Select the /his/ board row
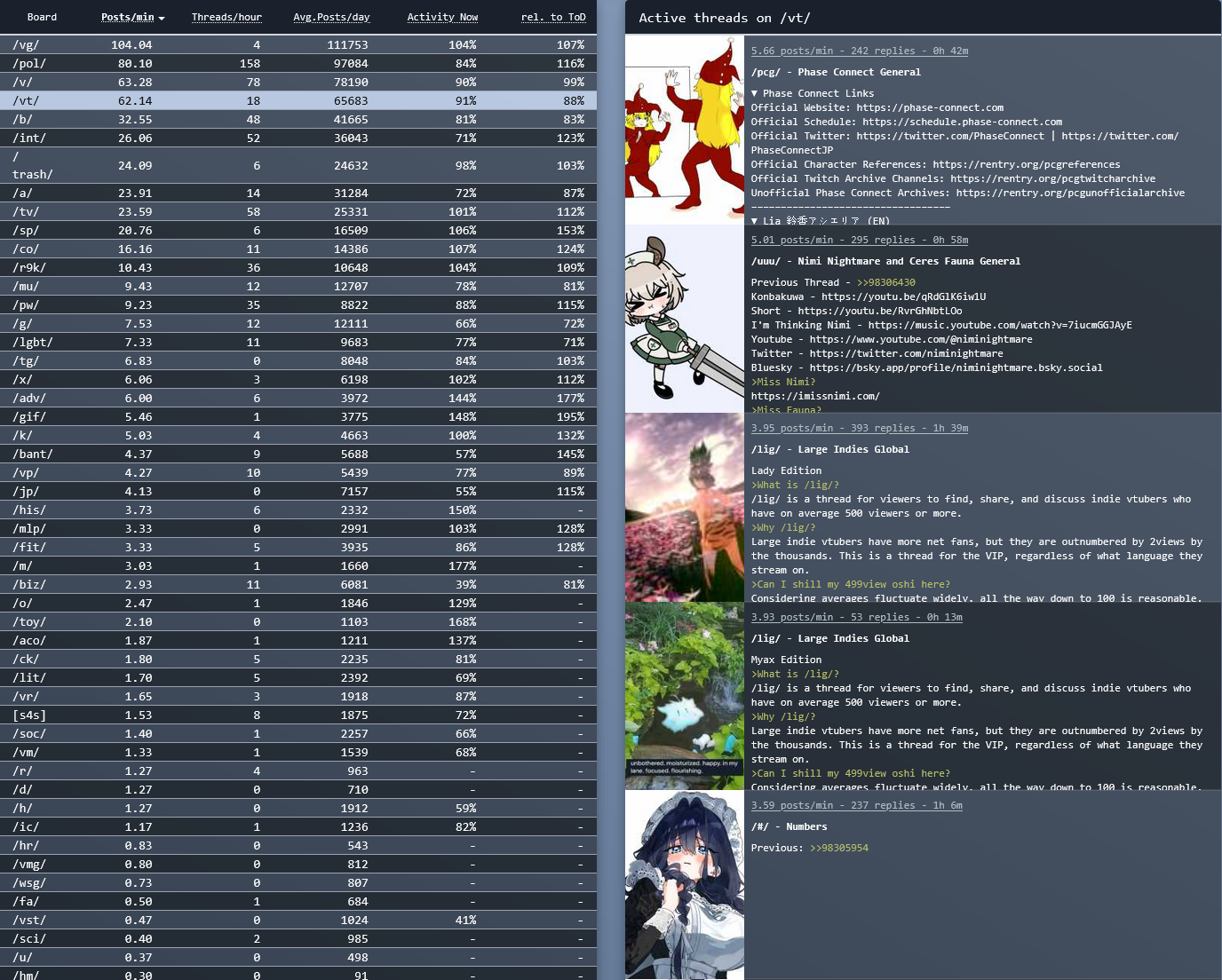This screenshot has width=1222, height=980. click(298, 510)
